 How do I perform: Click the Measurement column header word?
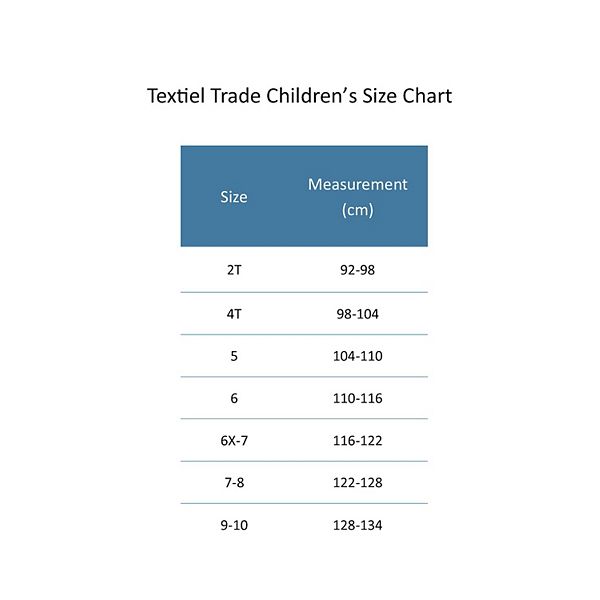click(358, 185)
